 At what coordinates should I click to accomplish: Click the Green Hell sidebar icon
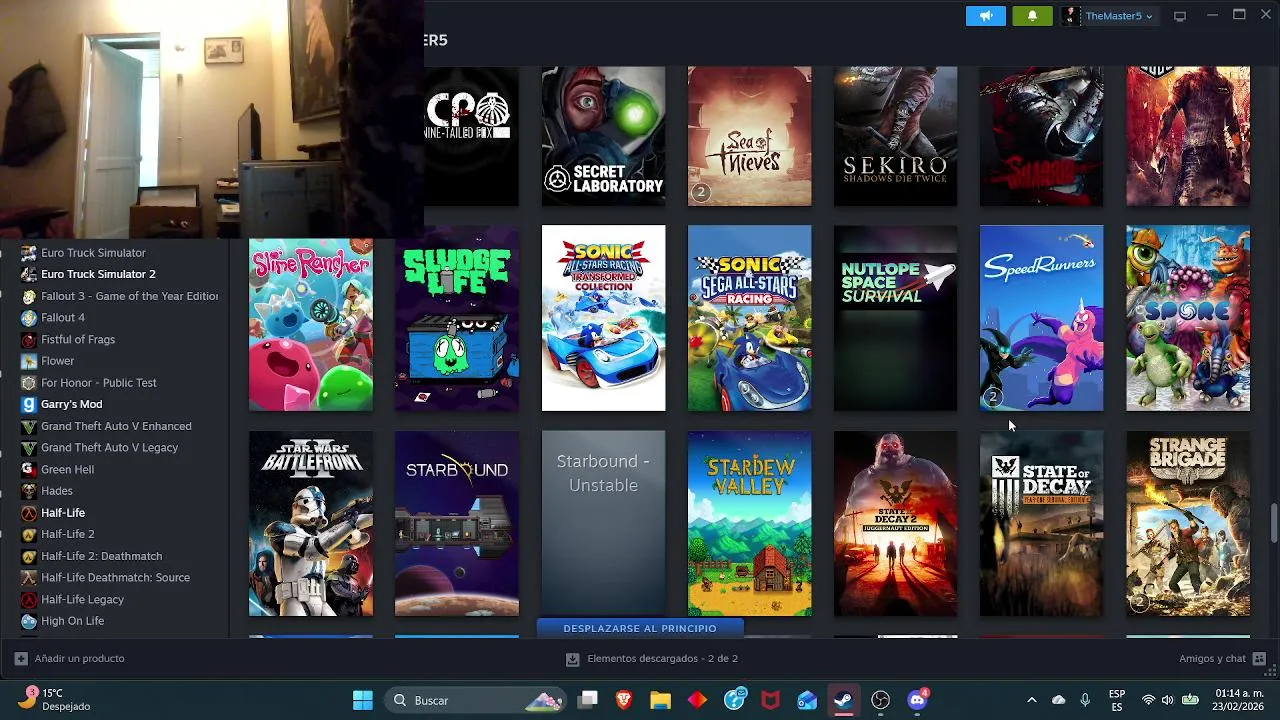click(x=29, y=469)
